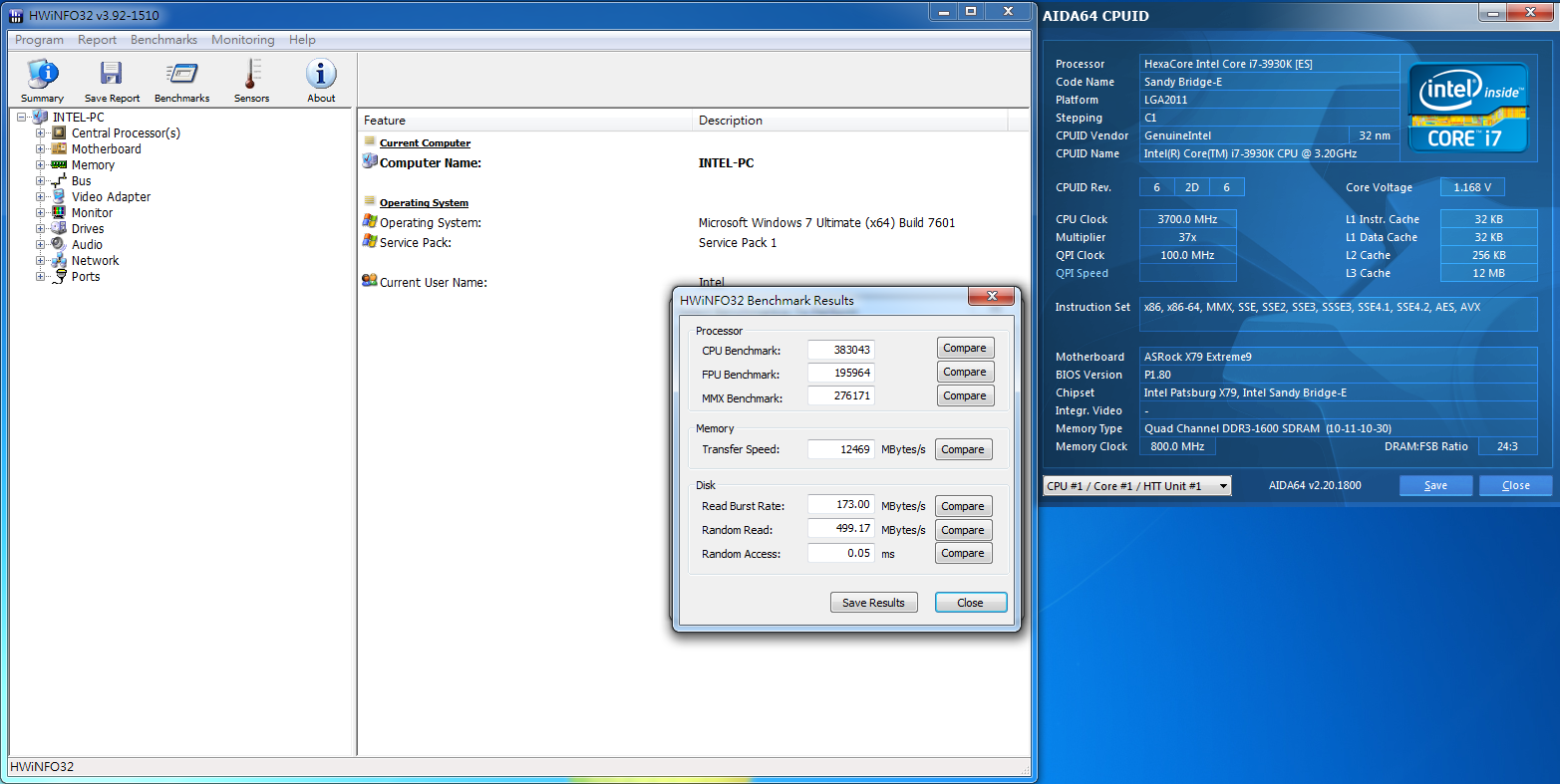This screenshot has height=784, width=1560.
Task: Expand the Central Processor(s) node
Action: pyautogui.click(x=41, y=132)
